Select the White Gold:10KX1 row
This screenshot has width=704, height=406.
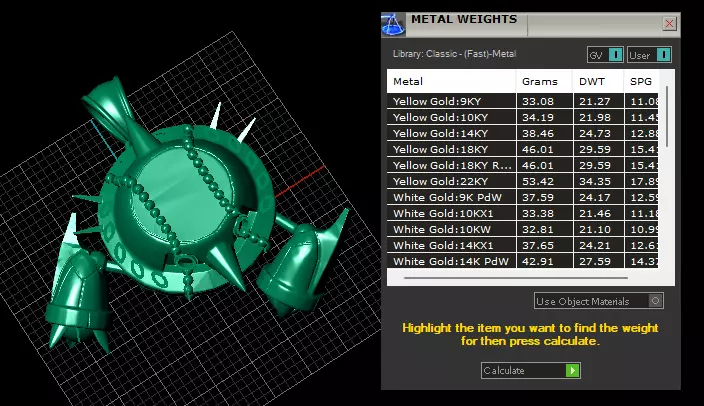point(523,213)
